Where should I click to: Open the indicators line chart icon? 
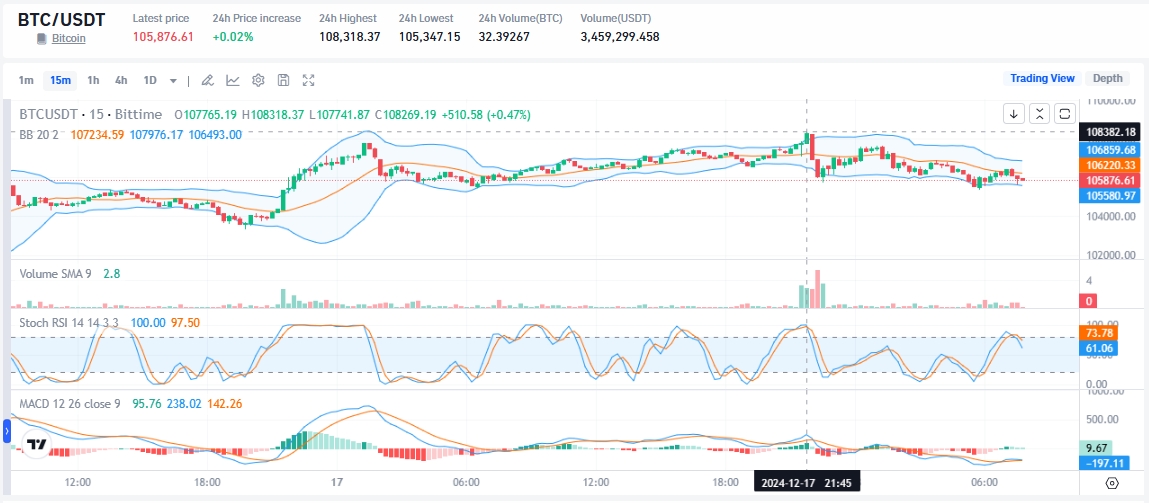[x=232, y=80]
